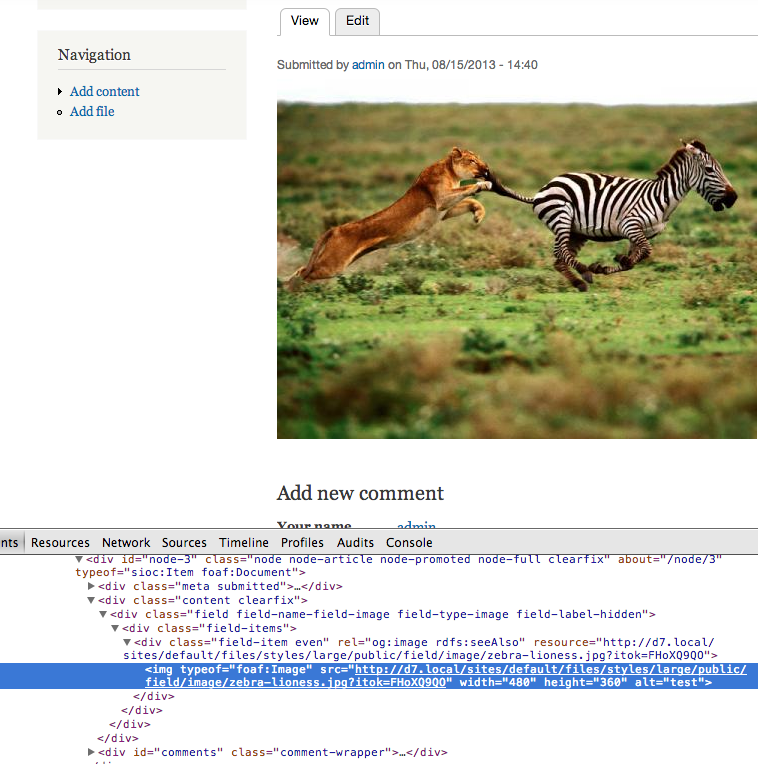This screenshot has height=764, width=758.
Task: Open the Profiles devtools tab
Action: [302, 542]
